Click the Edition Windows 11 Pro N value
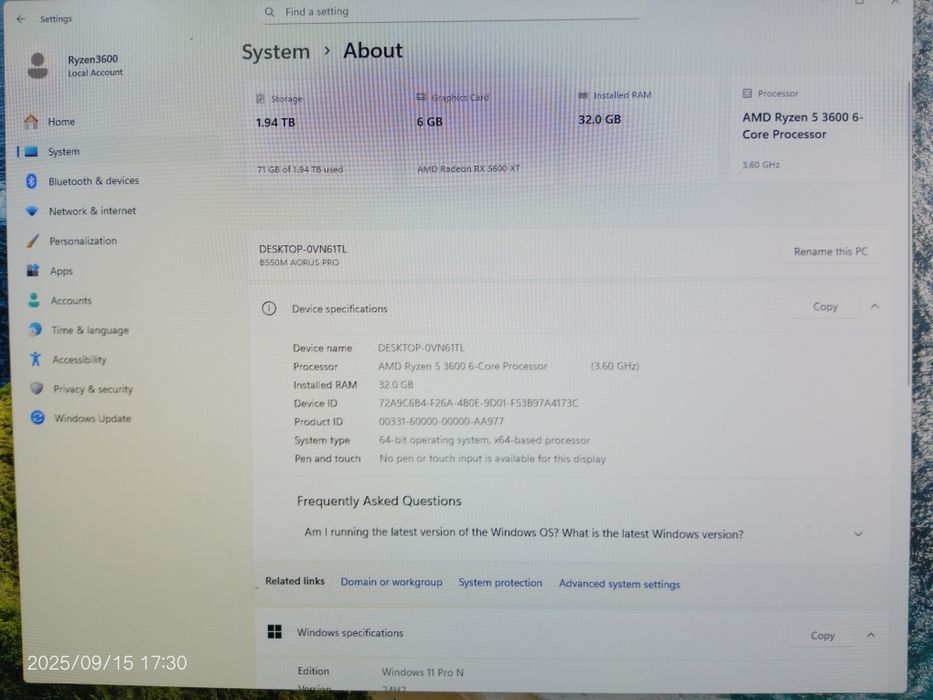This screenshot has height=700, width=933. tap(422, 672)
